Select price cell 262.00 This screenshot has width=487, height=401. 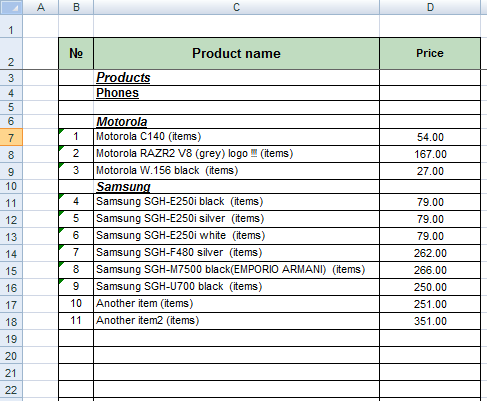[x=430, y=253]
